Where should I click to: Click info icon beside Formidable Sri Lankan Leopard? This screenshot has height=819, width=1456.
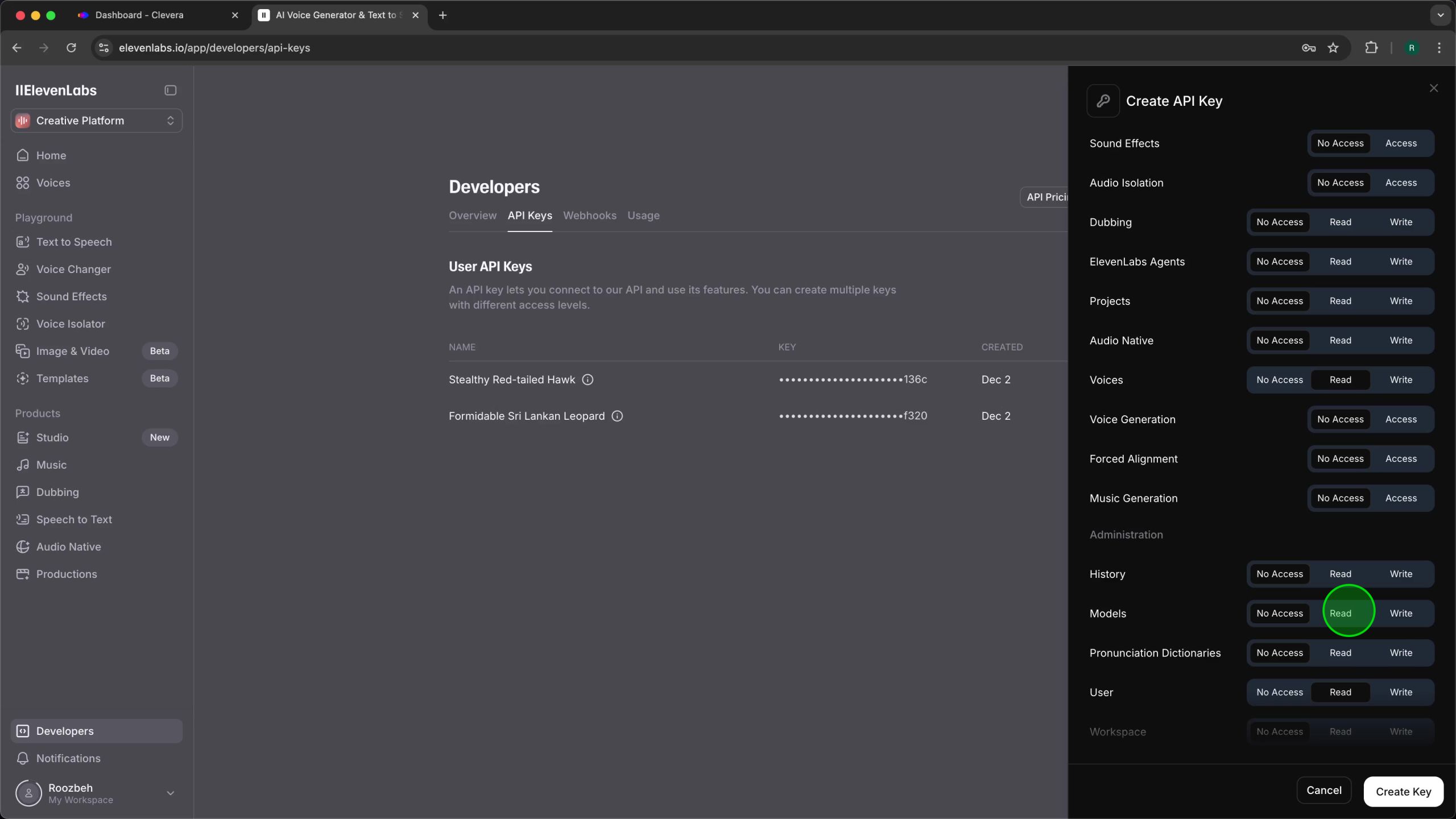pos(617,416)
